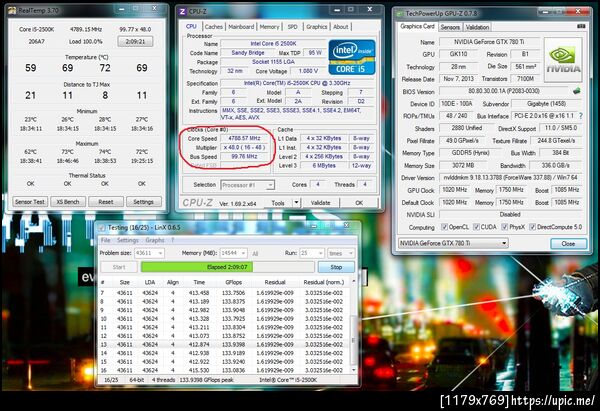
Task: Switch to the Sensors tab in GPU-Z
Action: click(x=450, y=27)
